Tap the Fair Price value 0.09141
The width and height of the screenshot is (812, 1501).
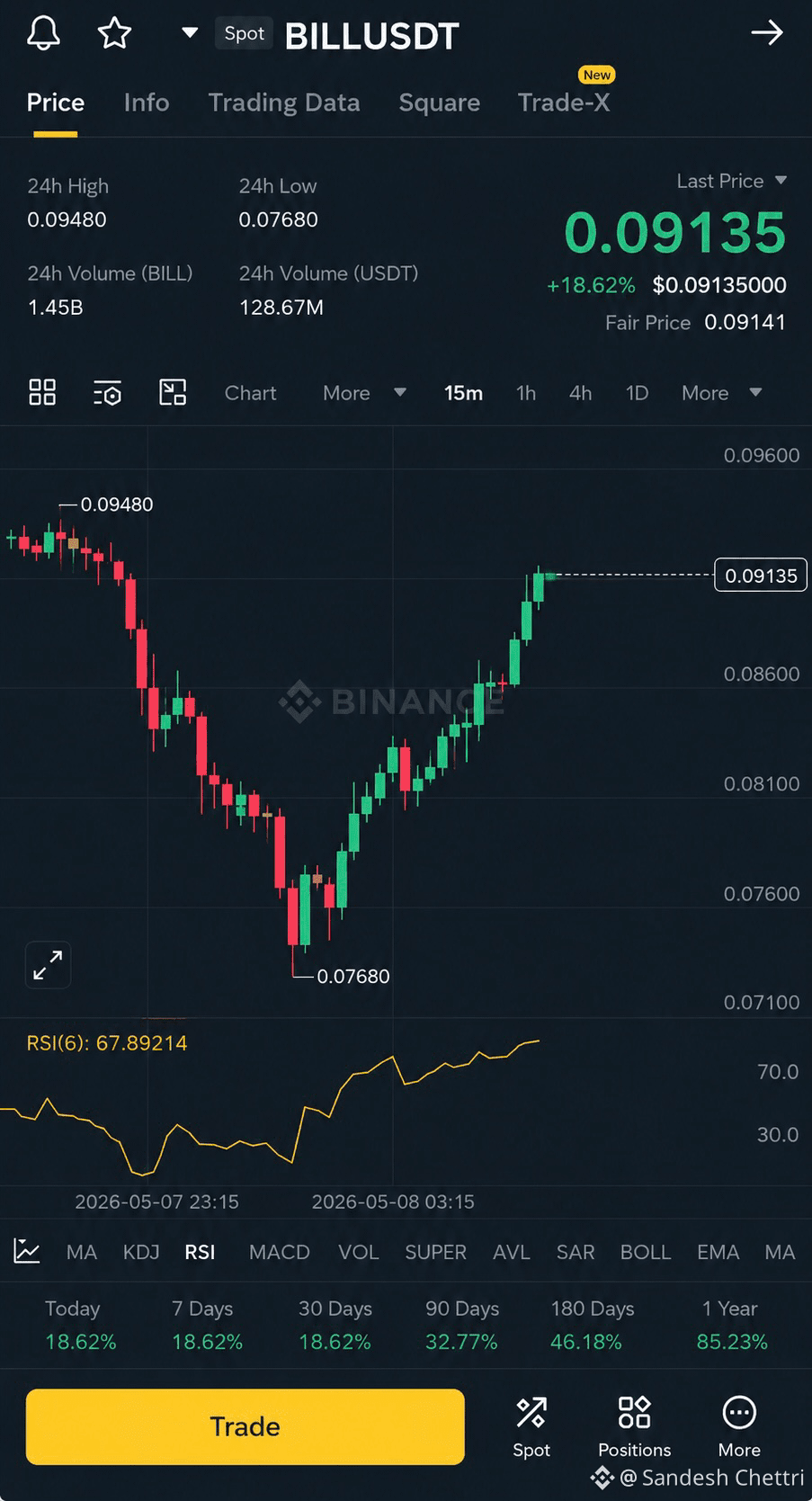pos(745,322)
